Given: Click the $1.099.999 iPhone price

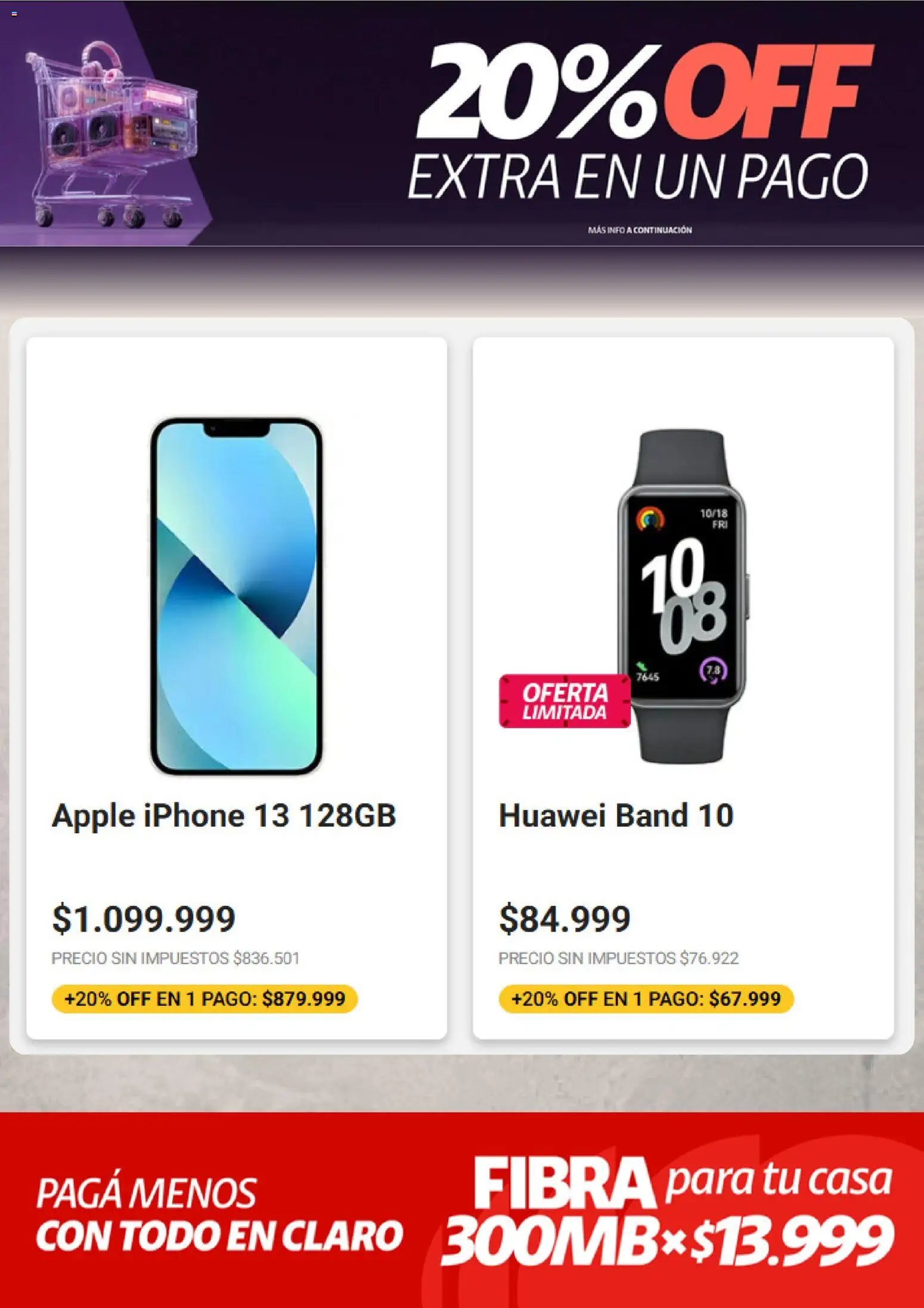Looking at the screenshot, I should 144,919.
